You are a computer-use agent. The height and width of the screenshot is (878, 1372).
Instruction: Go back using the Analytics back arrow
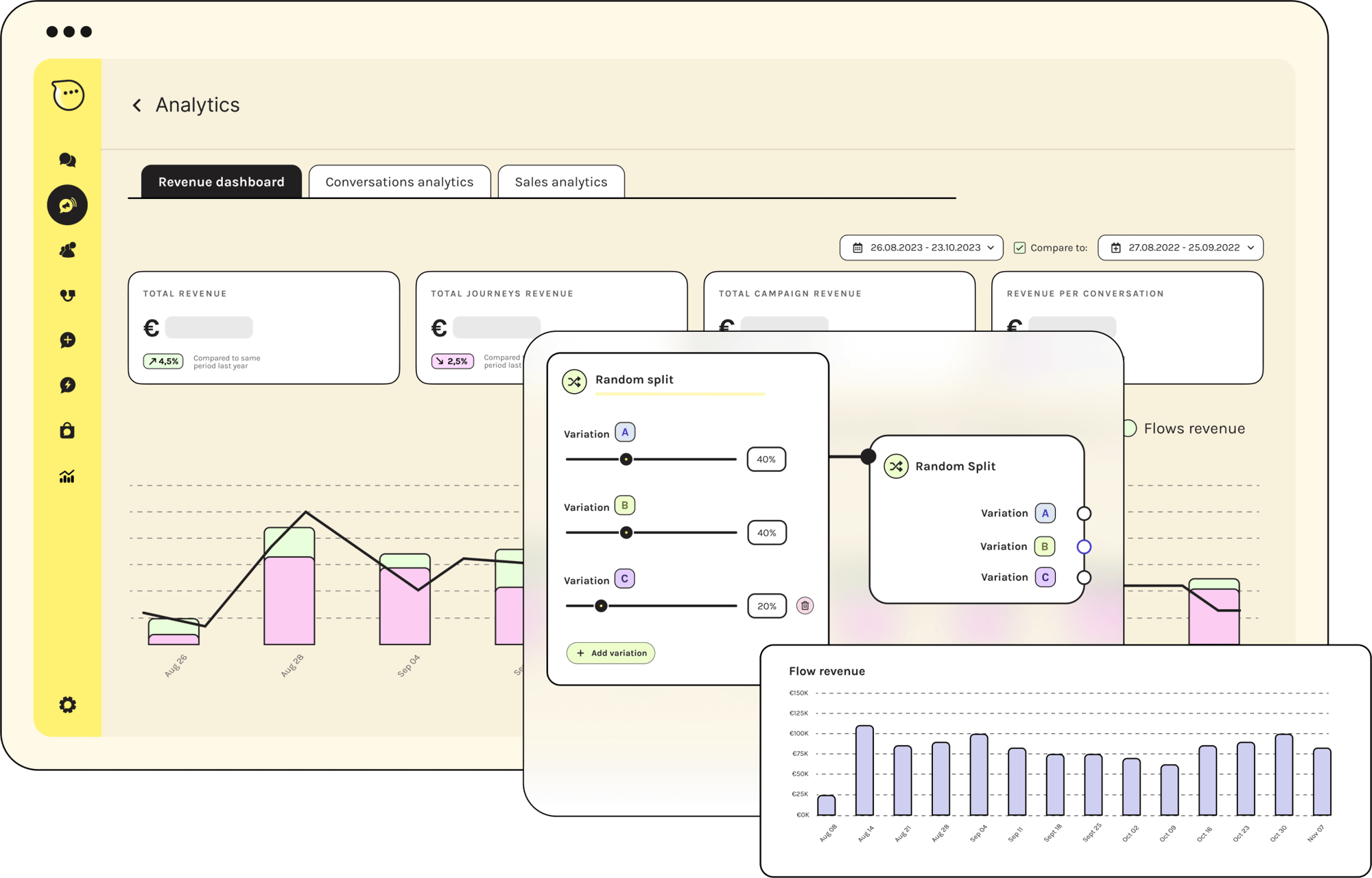pyautogui.click(x=137, y=105)
